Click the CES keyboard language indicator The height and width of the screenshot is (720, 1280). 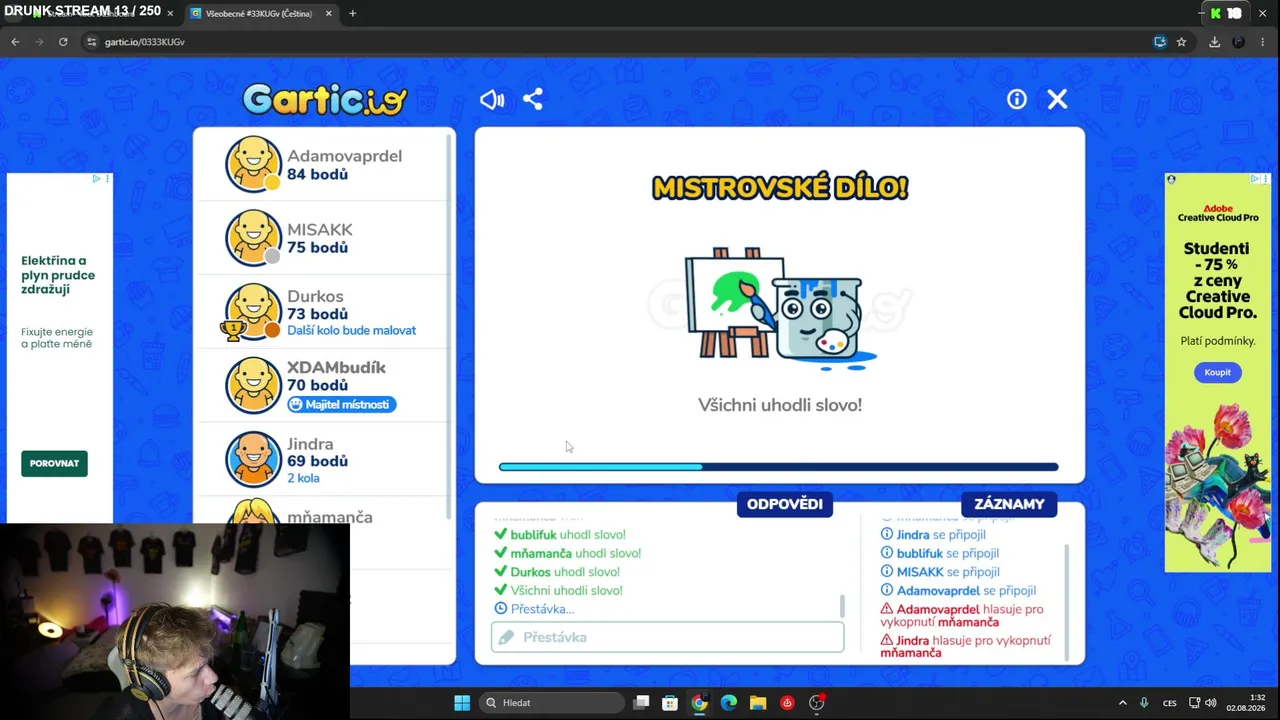click(1169, 703)
